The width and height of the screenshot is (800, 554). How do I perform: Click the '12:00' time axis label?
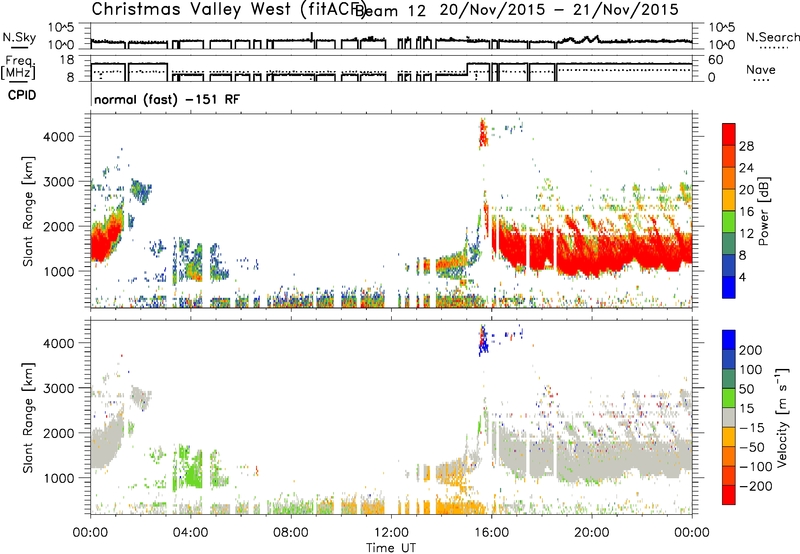coord(391,533)
